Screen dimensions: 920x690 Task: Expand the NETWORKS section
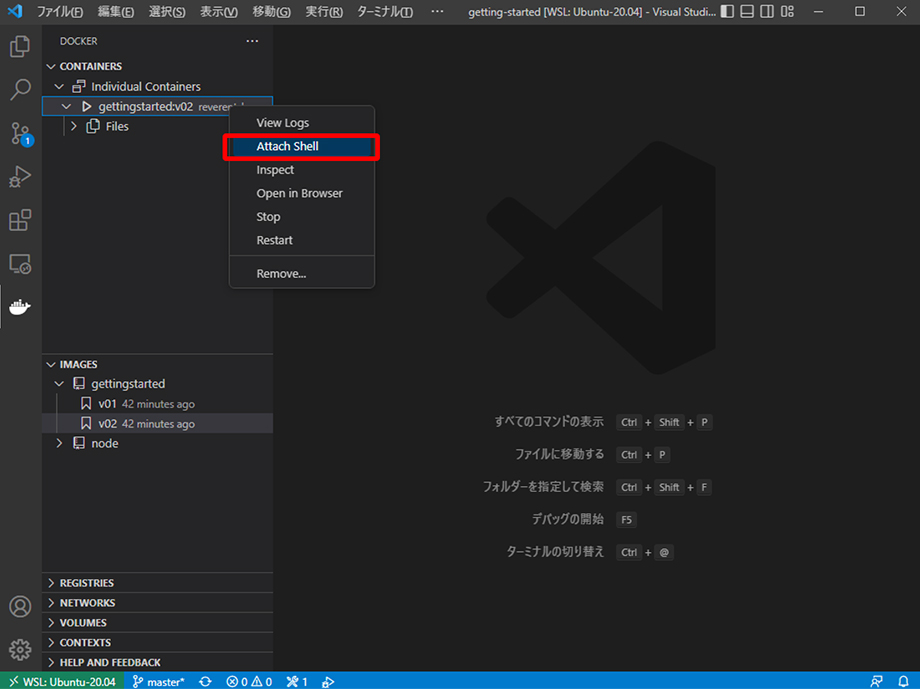(x=157, y=603)
